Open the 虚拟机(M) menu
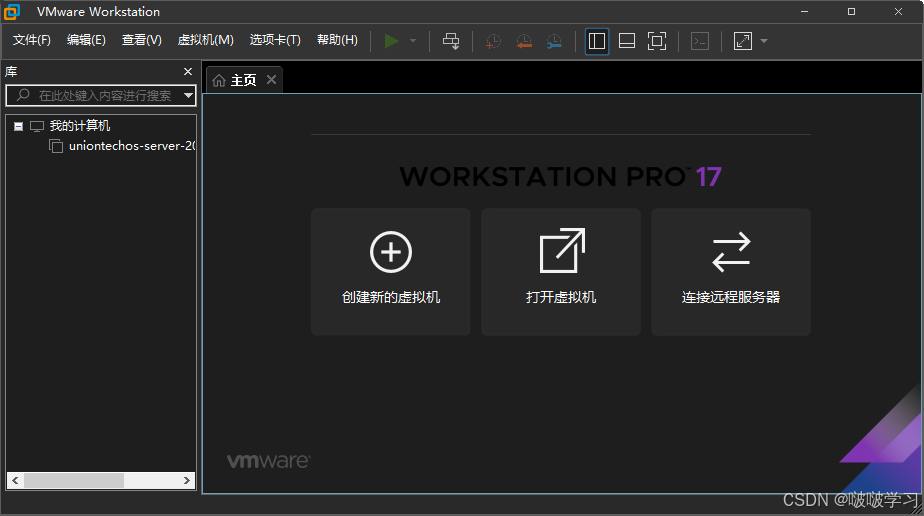924x516 pixels. click(206, 40)
